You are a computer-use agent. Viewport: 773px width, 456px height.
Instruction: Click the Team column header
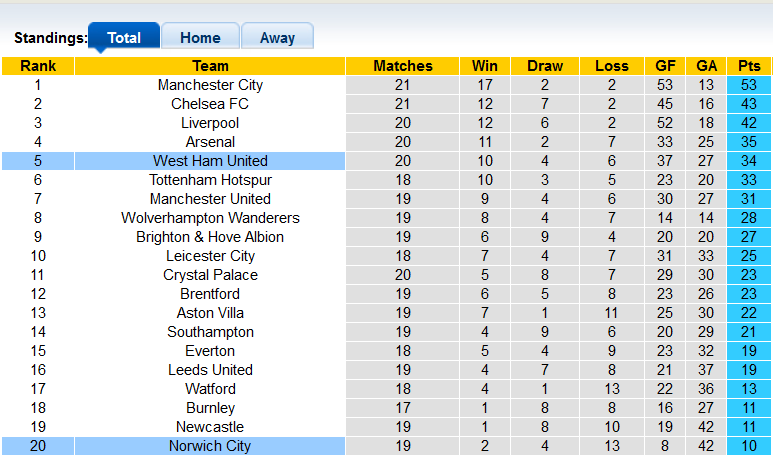210,66
